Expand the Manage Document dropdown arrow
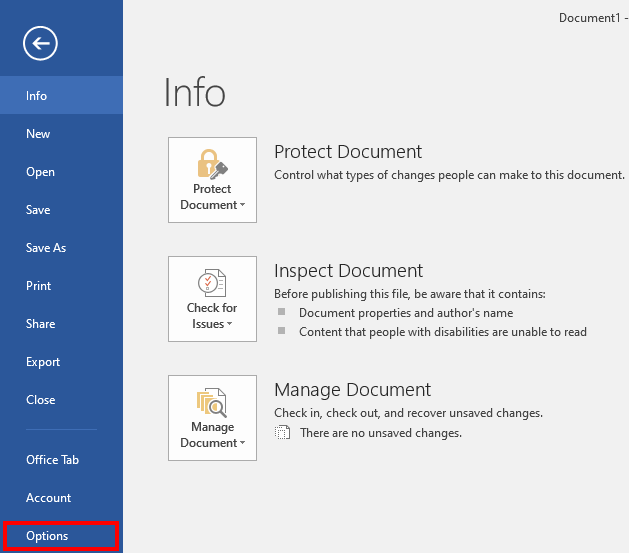The width and height of the screenshot is (629, 553). (242, 443)
